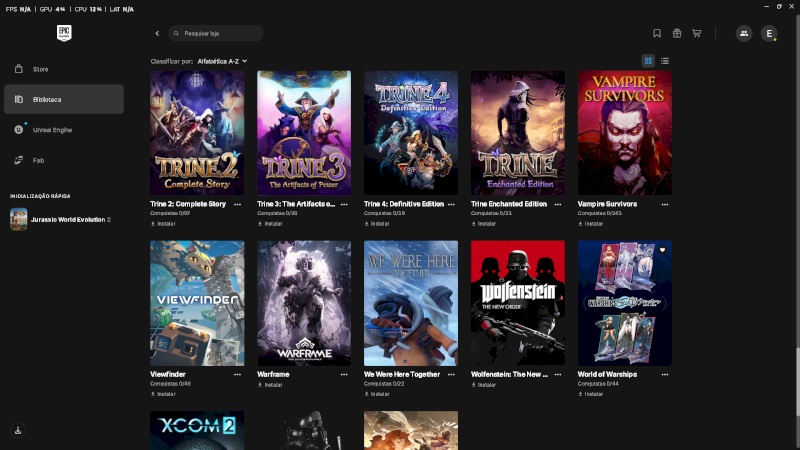
Task: Go back with the arrow button
Action: tap(157, 33)
